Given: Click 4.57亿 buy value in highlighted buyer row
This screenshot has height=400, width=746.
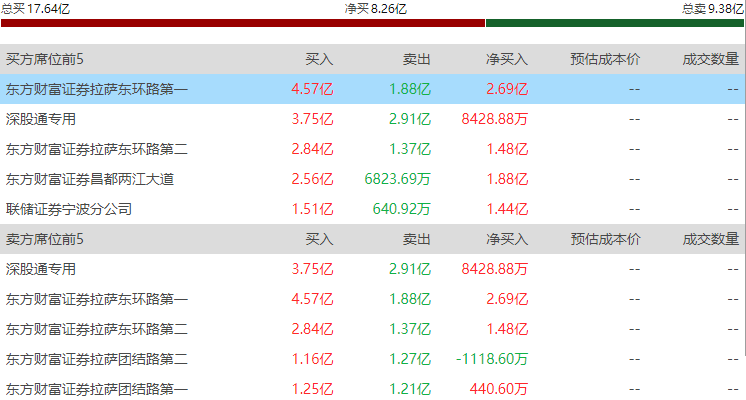Looking at the screenshot, I should point(313,89).
